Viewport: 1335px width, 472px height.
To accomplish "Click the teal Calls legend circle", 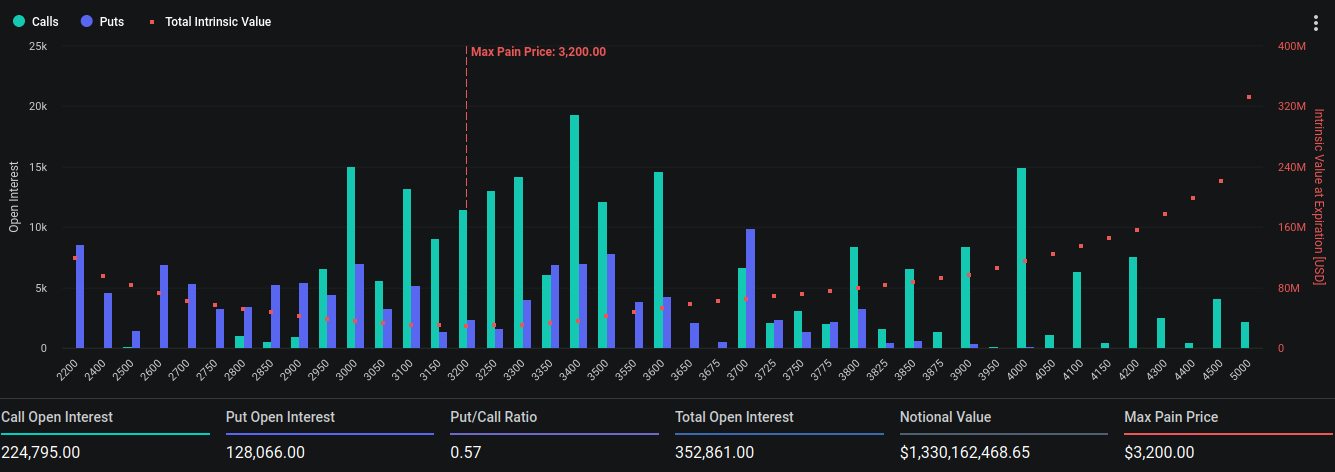I will [19, 21].
